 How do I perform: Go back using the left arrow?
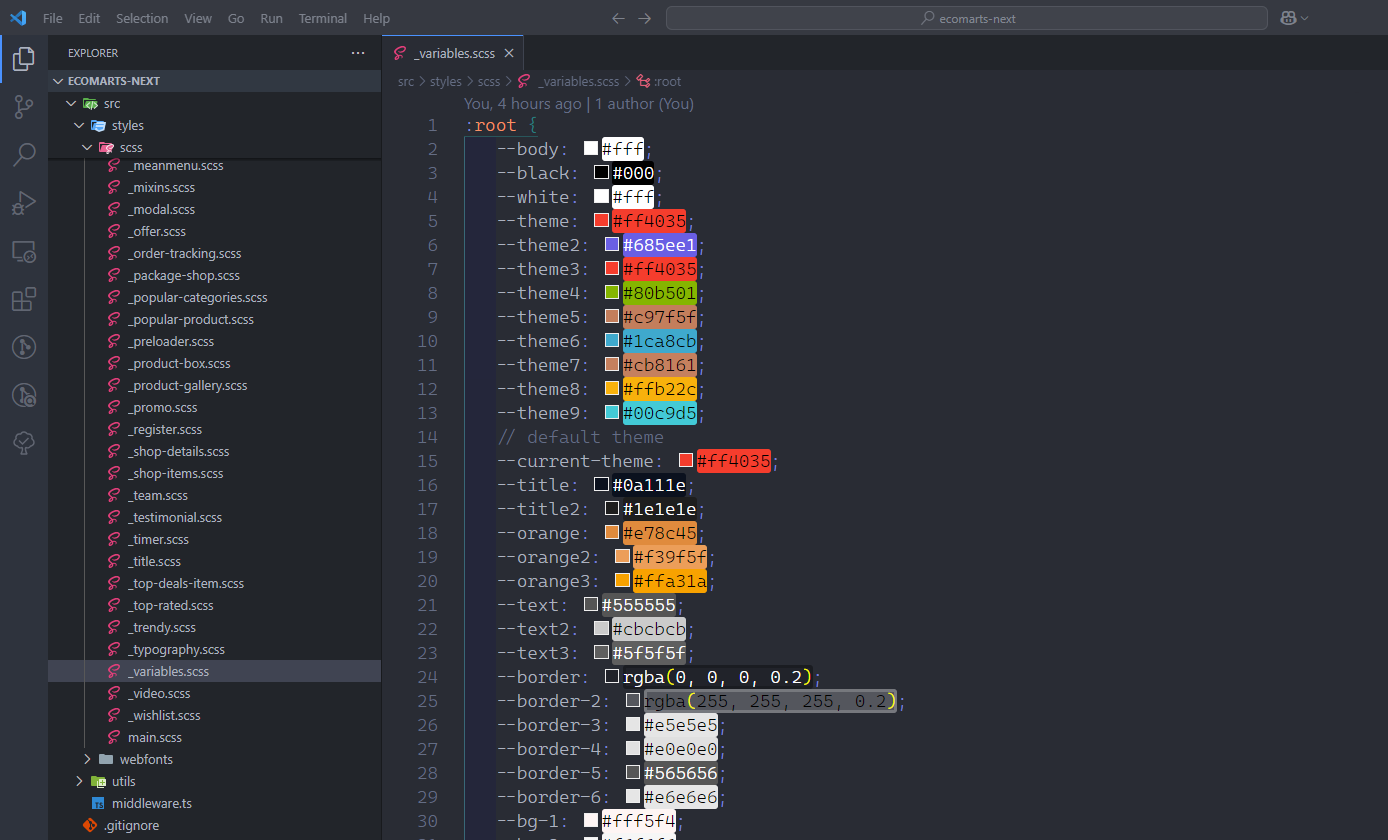[618, 18]
